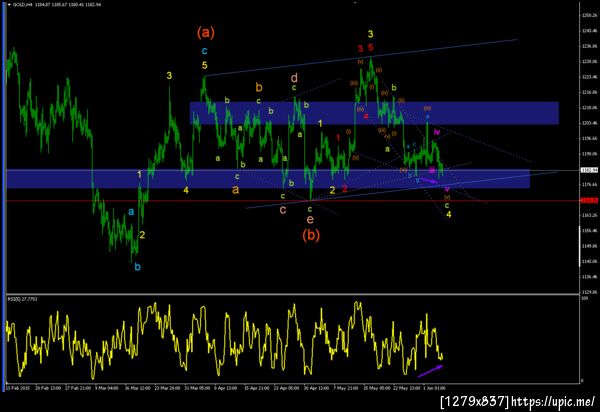
Task: Select the red horizontal support line
Action: coord(292,200)
